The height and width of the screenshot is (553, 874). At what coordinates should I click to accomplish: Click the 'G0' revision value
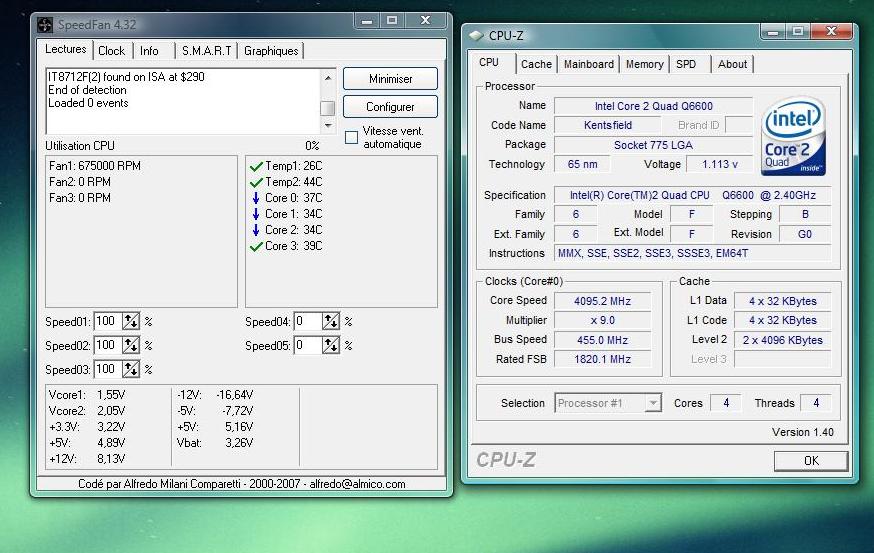(805, 234)
